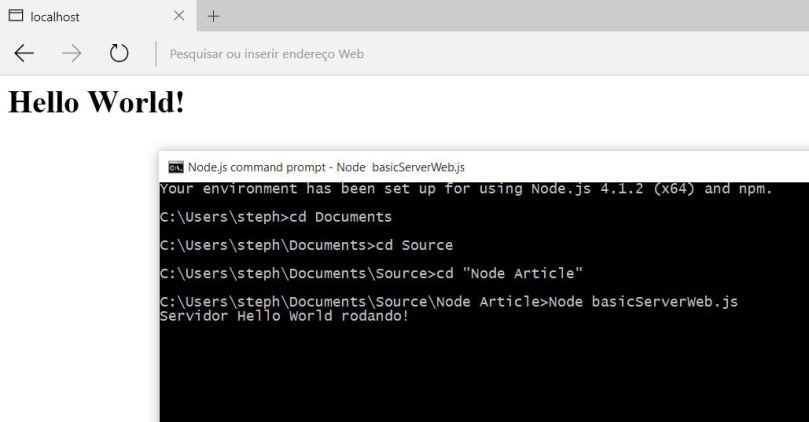Click the 'cd Documents' command line
This screenshot has height=422, width=809.
tap(275, 217)
